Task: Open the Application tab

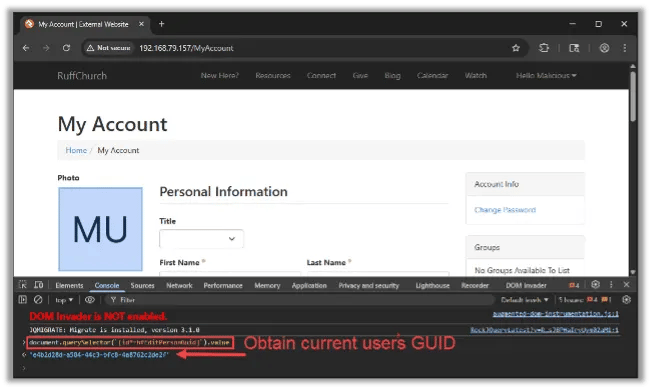Action: [x=309, y=286]
